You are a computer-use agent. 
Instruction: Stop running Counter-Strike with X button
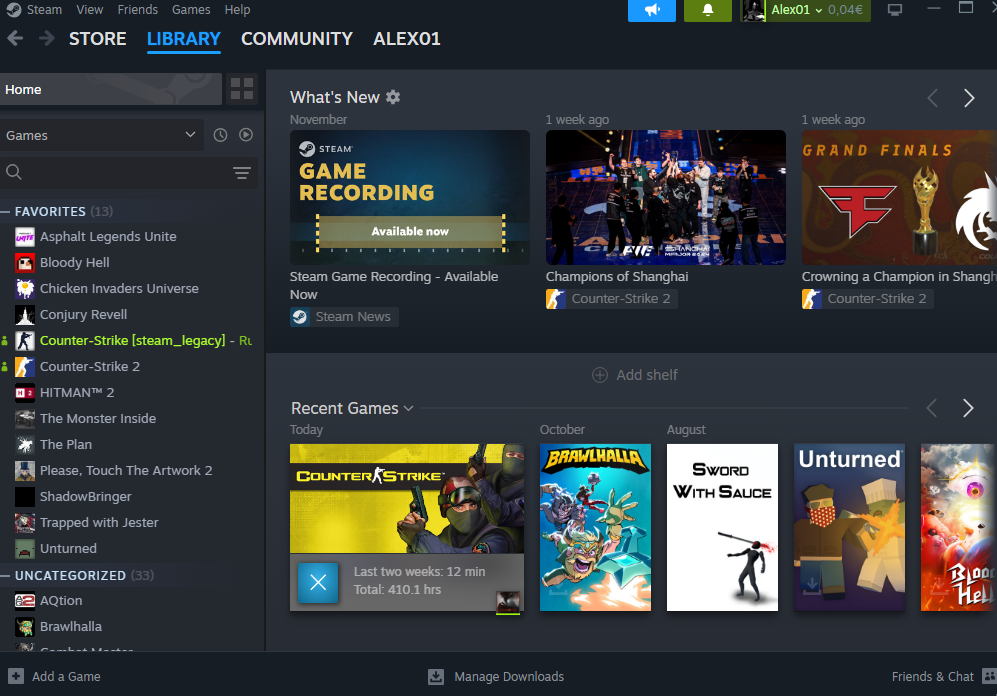coord(318,582)
